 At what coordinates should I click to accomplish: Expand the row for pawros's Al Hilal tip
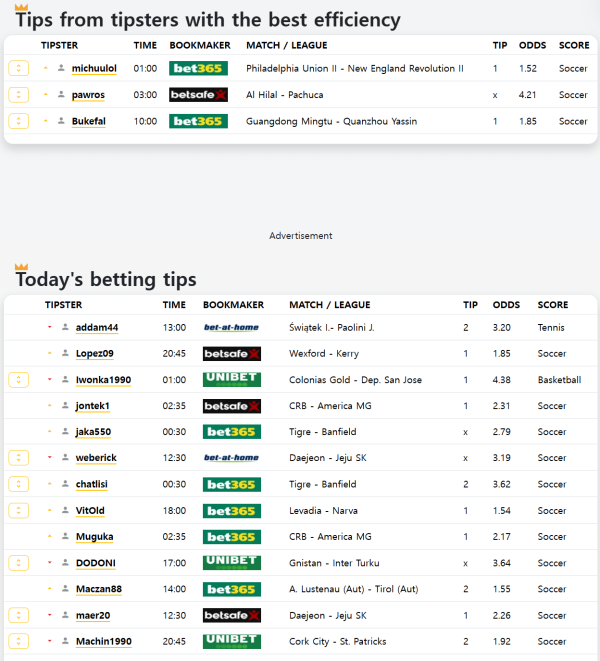pyautogui.click(x=18, y=95)
